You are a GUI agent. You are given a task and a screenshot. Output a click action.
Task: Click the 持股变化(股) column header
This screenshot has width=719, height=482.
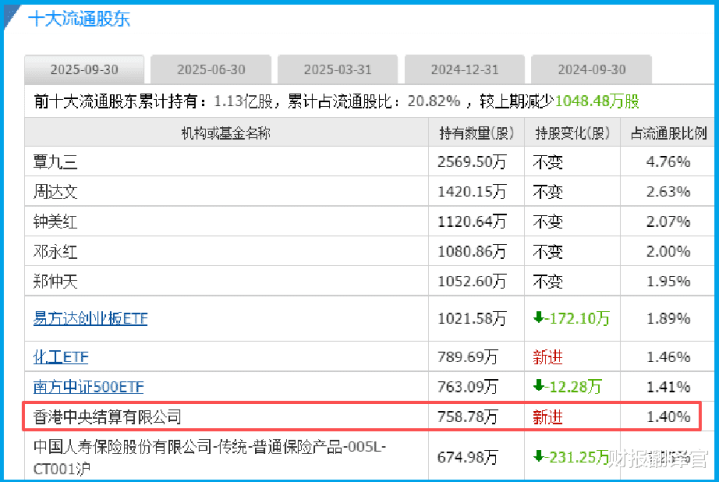pyautogui.click(x=572, y=133)
